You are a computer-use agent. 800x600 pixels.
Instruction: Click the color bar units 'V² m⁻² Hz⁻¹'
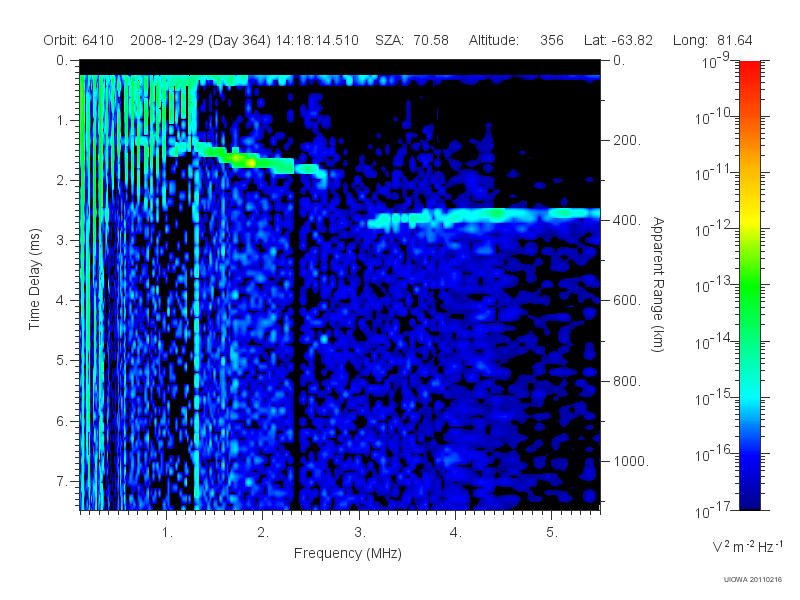coord(747,546)
